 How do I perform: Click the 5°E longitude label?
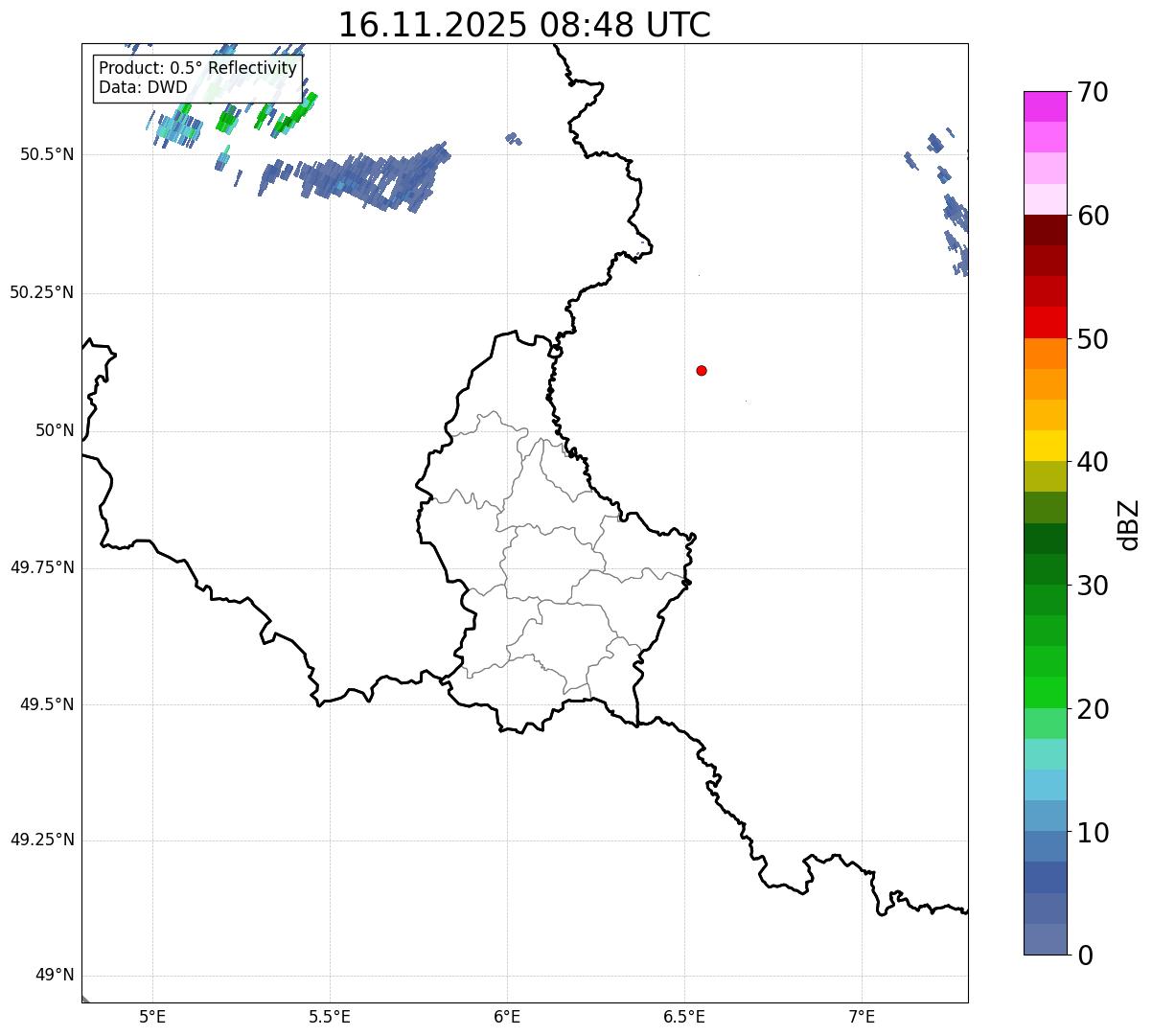click(152, 1017)
